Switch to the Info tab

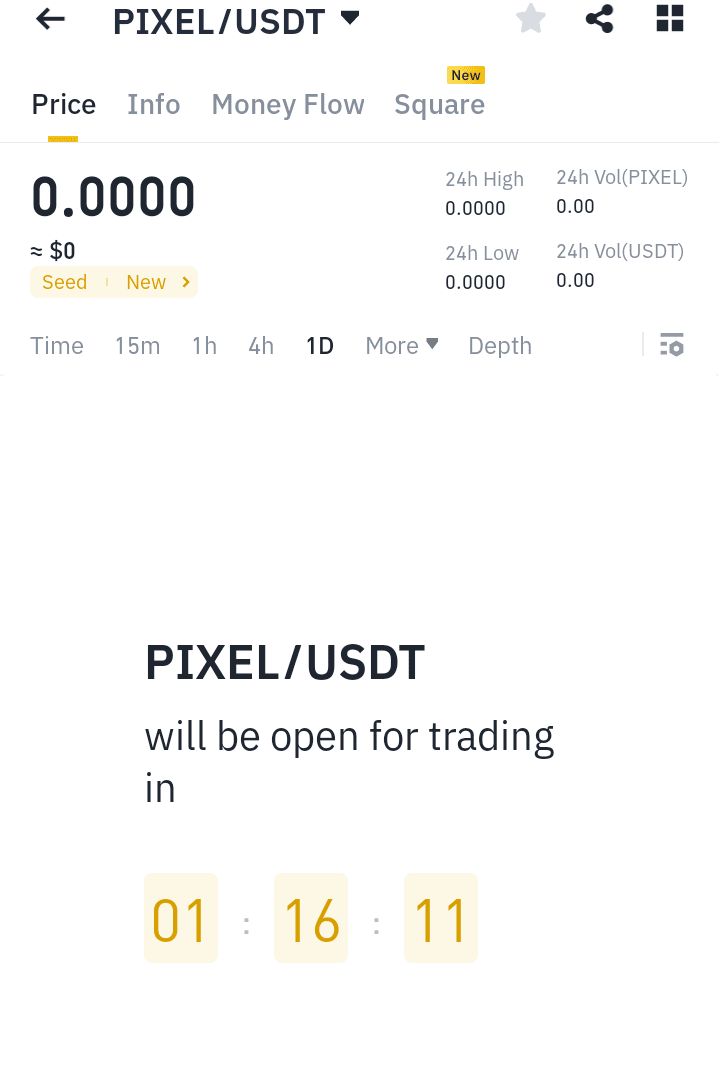(x=153, y=104)
